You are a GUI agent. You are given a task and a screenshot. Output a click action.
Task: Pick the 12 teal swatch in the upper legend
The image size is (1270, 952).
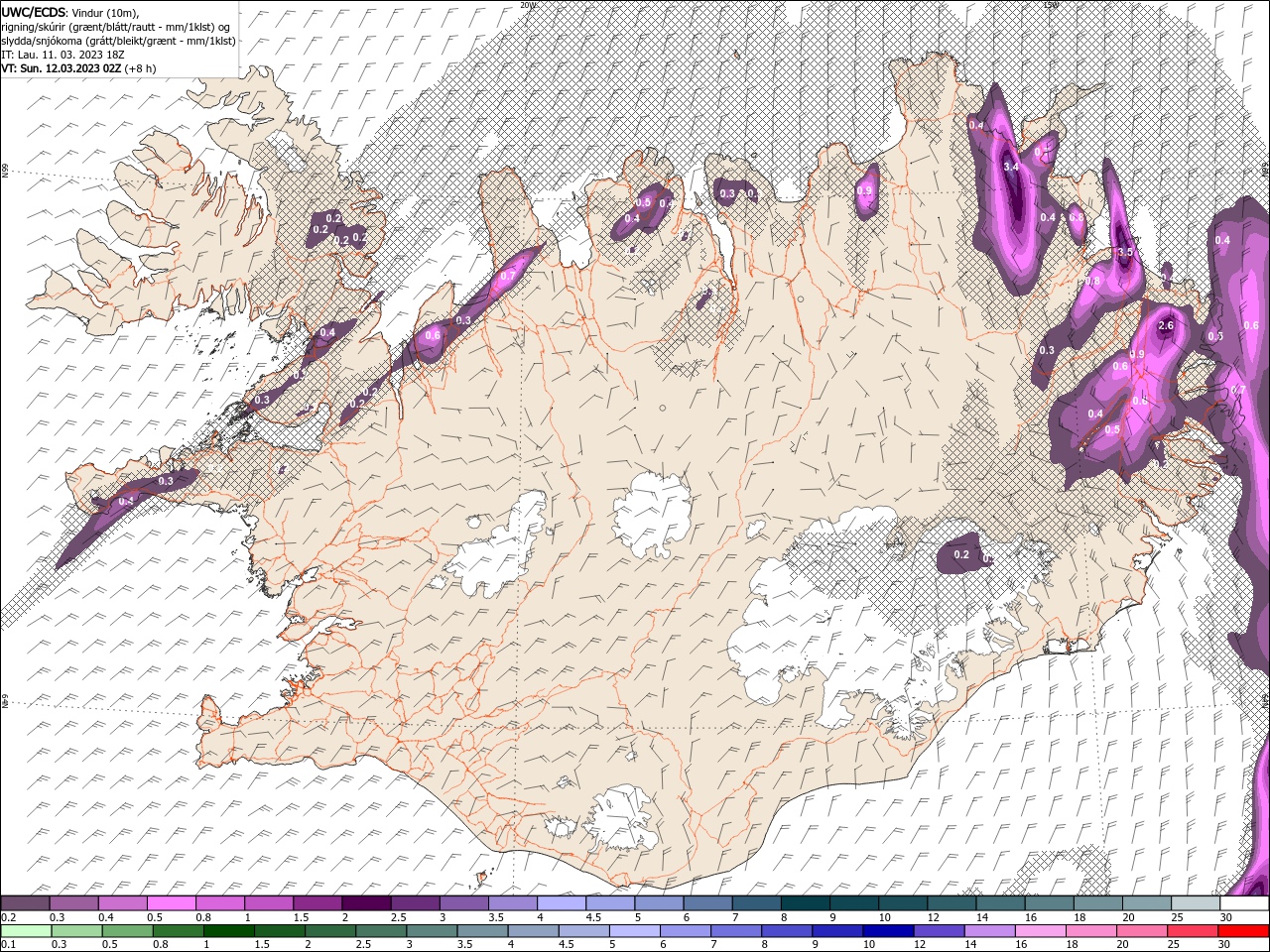(952, 903)
